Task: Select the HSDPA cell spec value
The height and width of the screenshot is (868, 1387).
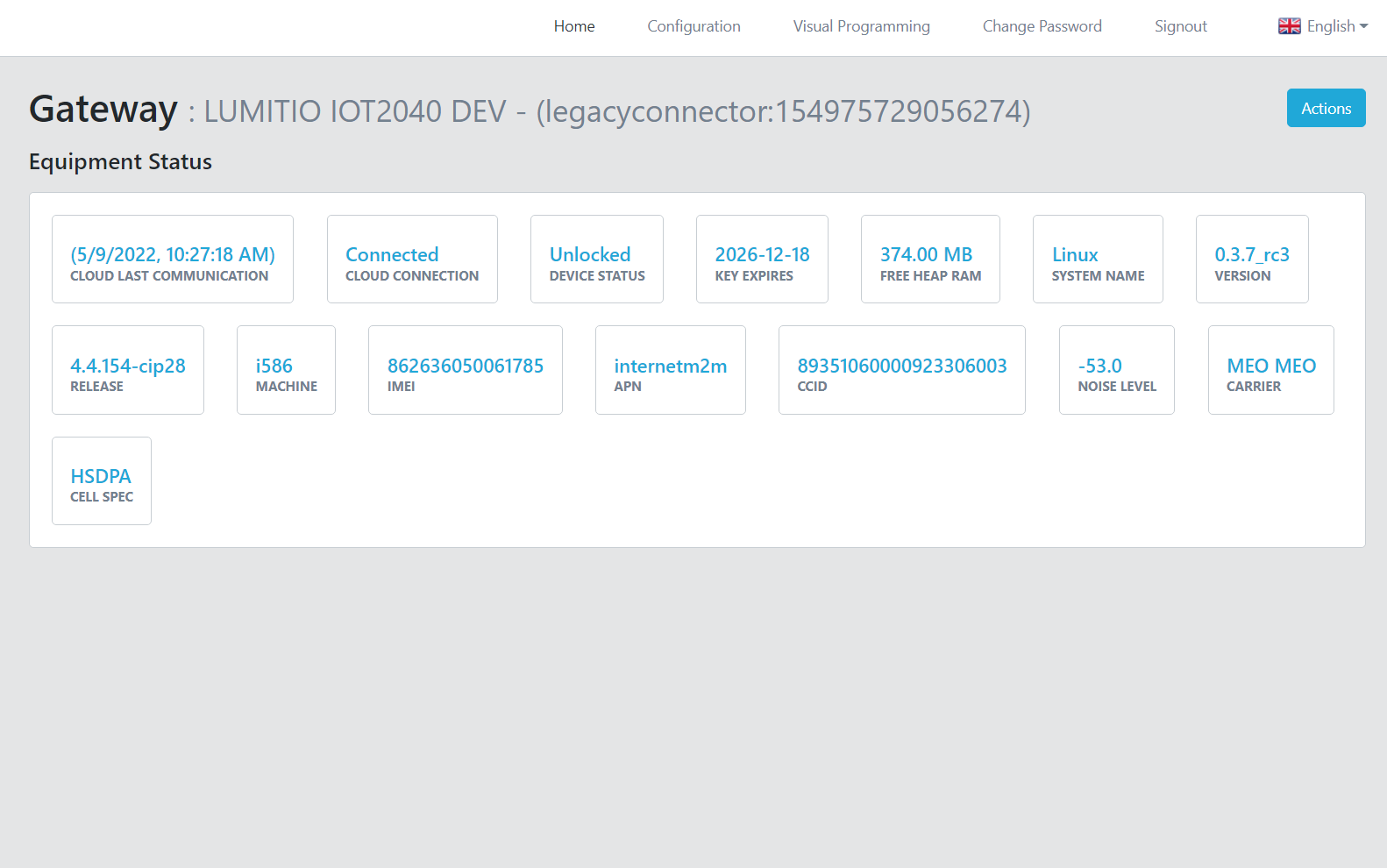Action: pyautogui.click(x=101, y=476)
